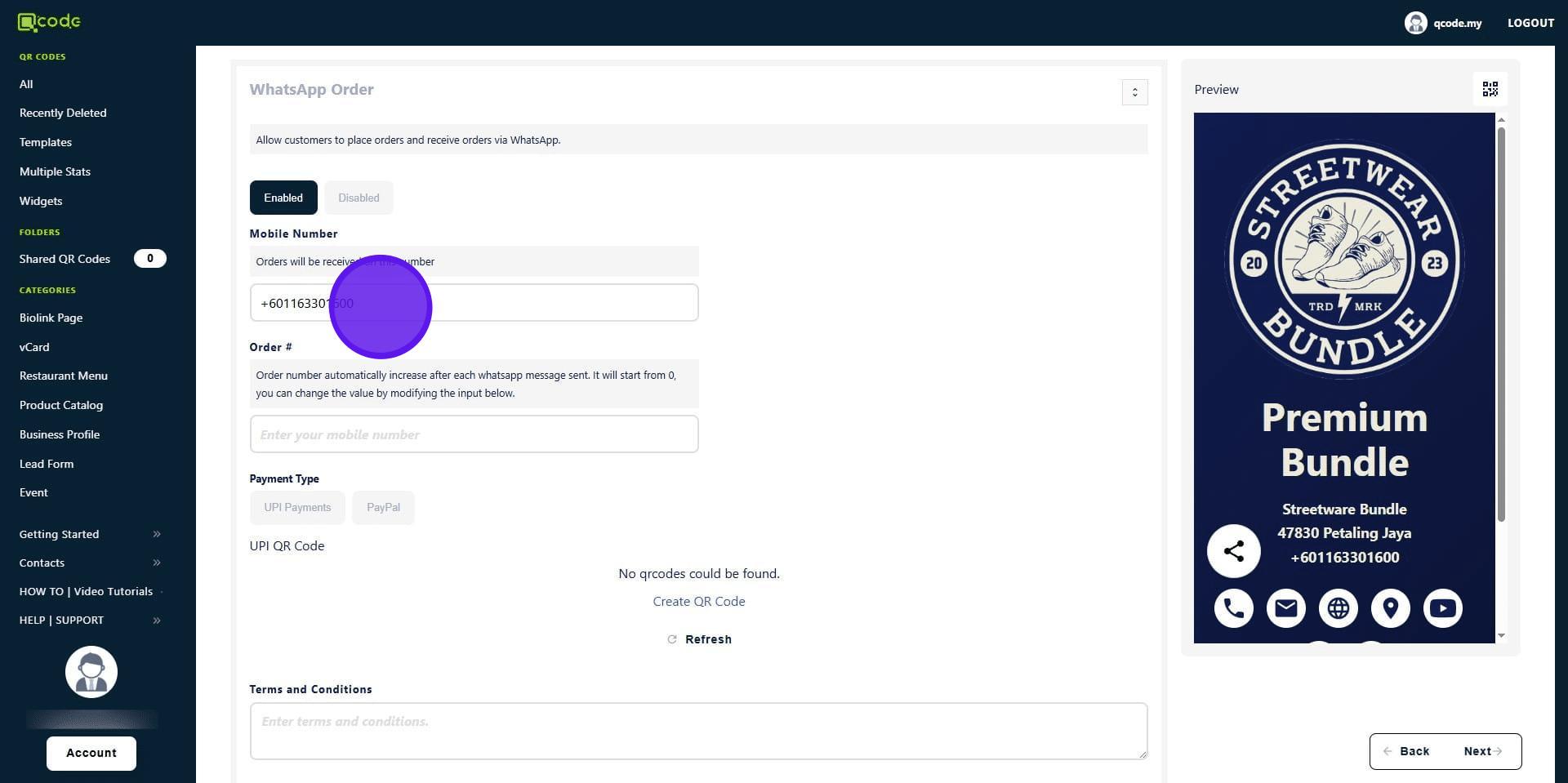Click the preview panel scrollbar
Viewport: 1568px width, 783px height.
coord(1501,324)
